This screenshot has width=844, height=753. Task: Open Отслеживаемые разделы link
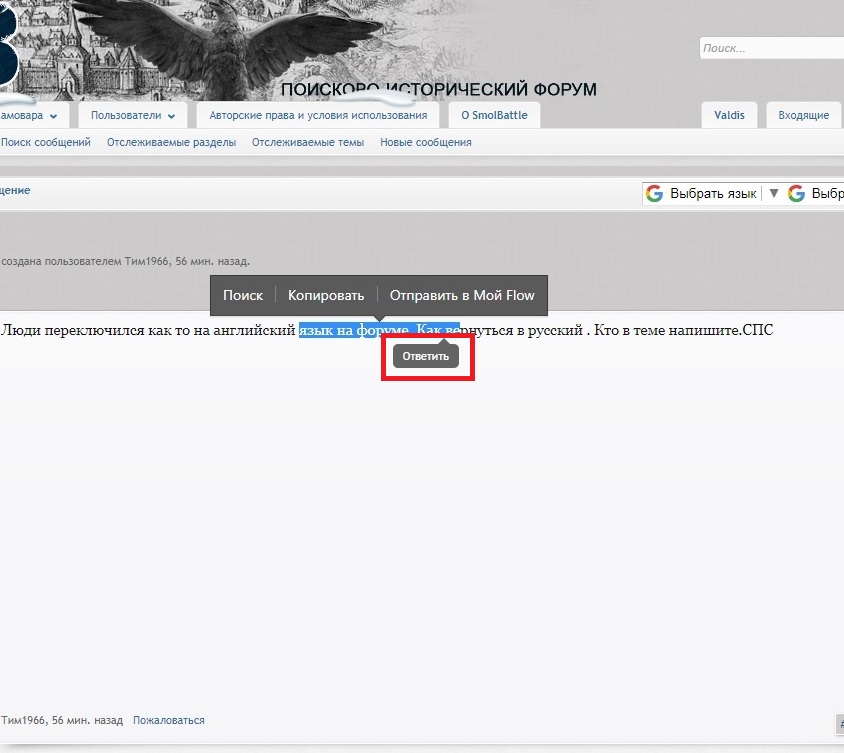pos(171,142)
